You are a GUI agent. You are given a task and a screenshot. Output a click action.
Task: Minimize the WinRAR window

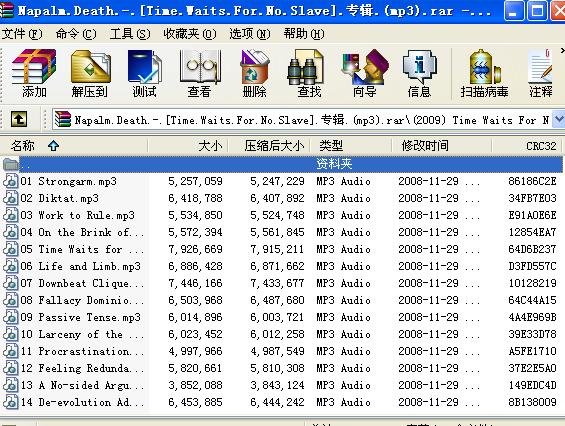(x=514, y=11)
